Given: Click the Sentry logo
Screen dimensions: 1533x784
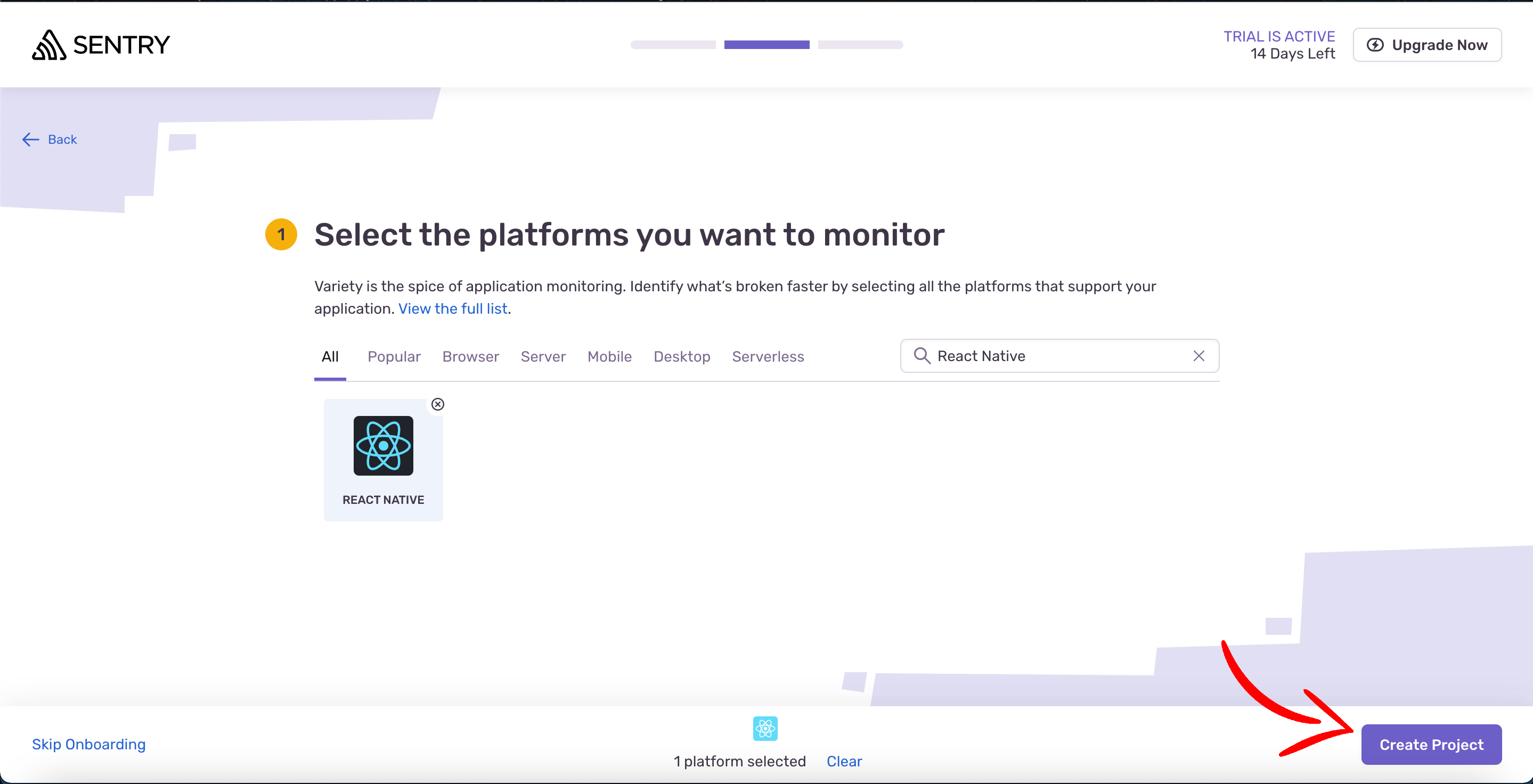Looking at the screenshot, I should 101,45.
